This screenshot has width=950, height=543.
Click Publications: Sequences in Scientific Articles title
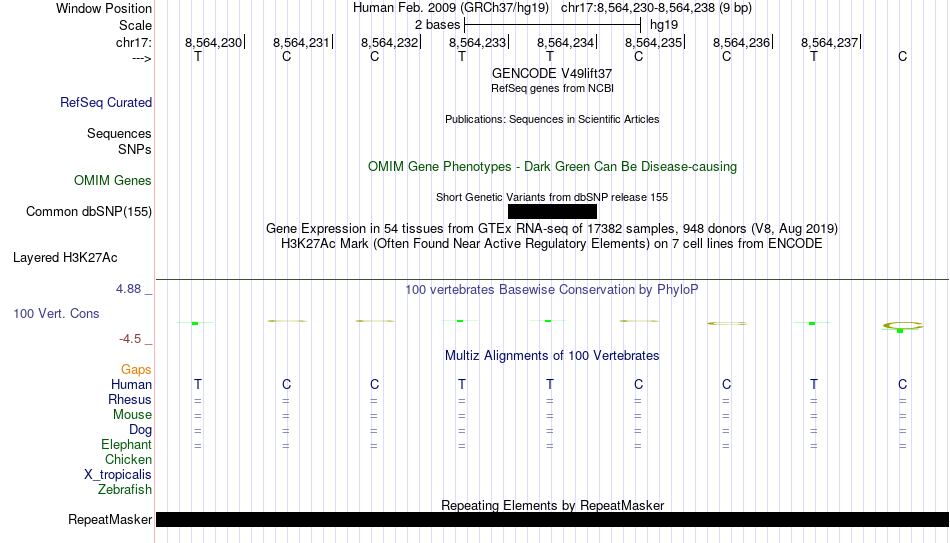(x=552, y=119)
